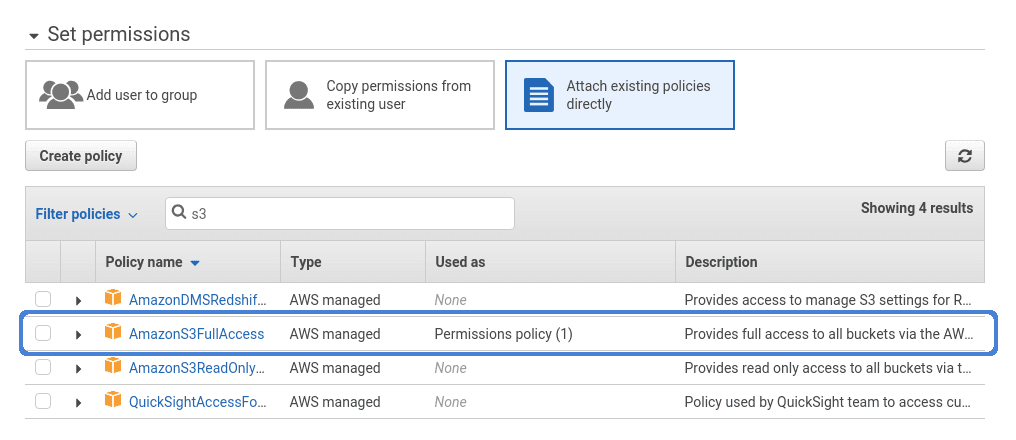The height and width of the screenshot is (440, 1016).
Task: Click the S3 full access description text
Action: (x=829, y=334)
